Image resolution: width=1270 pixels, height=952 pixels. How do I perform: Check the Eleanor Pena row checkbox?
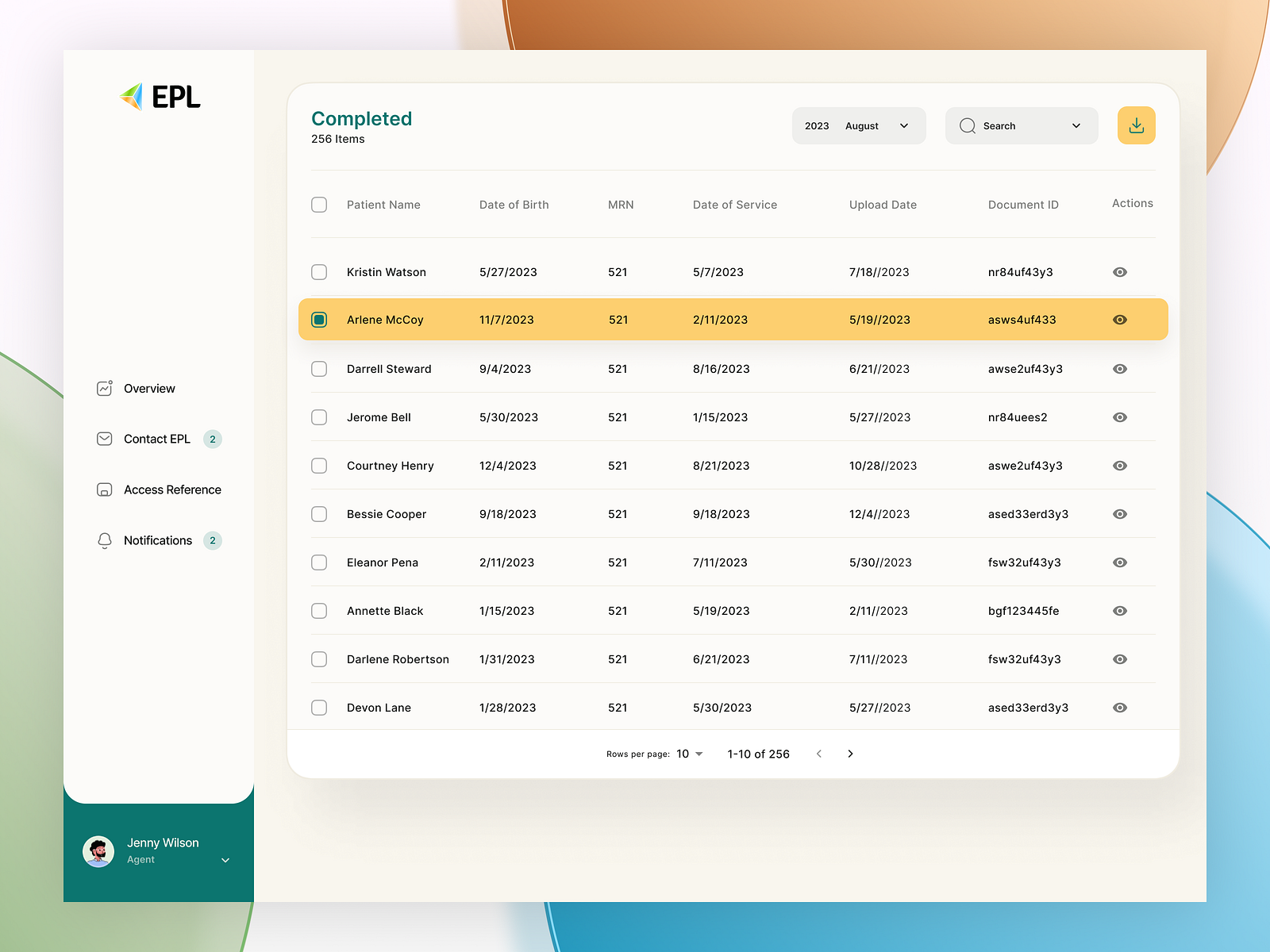(319, 562)
